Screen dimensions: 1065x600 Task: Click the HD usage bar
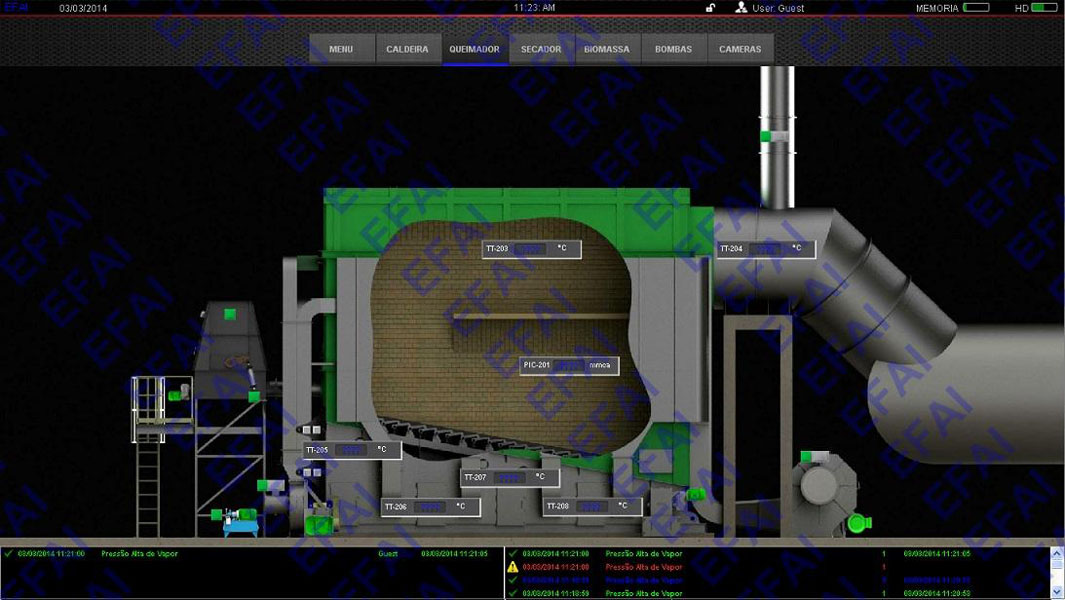tap(1044, 8)
